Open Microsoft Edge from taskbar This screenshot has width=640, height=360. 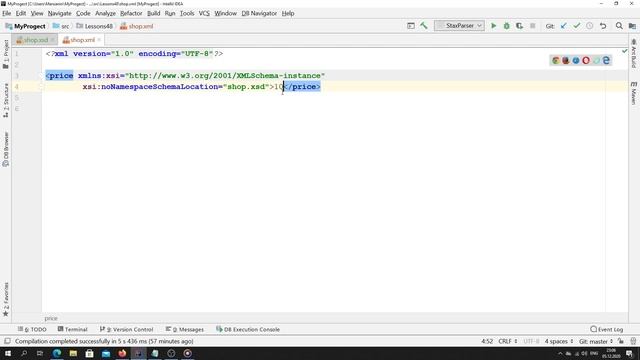coord(57,353)
